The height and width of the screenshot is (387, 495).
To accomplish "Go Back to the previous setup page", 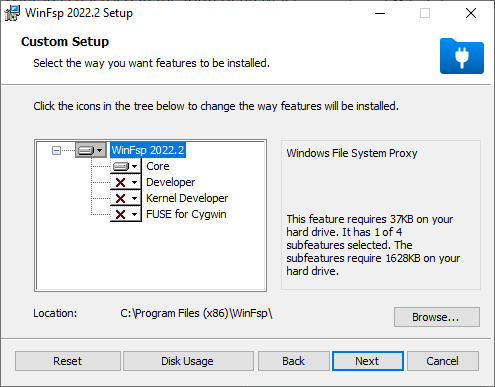I will pos(294,361).
